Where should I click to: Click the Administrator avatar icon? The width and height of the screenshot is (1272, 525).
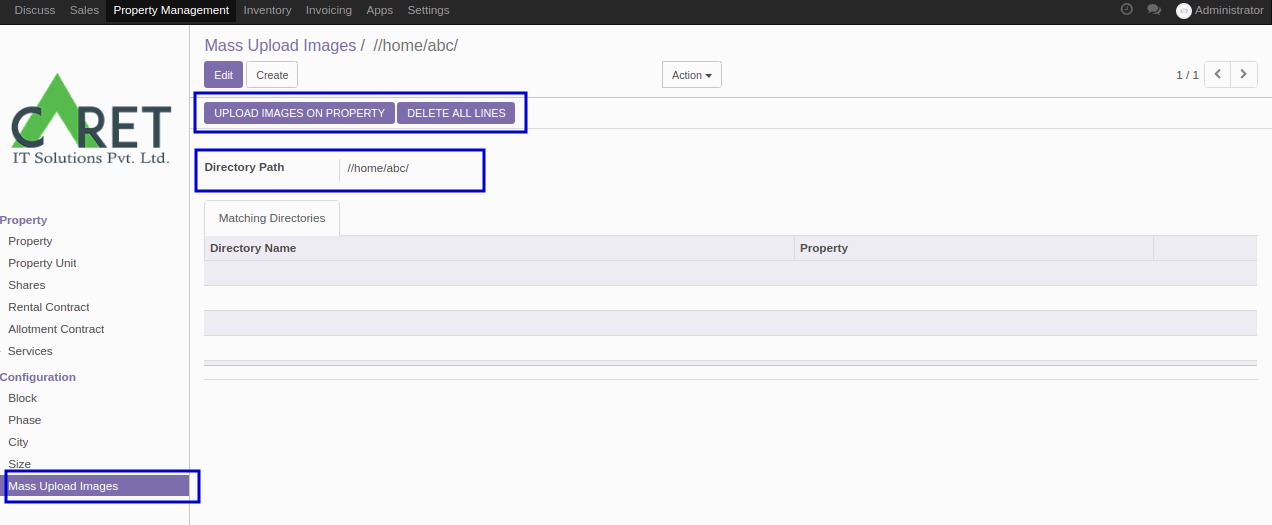[x=1184, y=11]
